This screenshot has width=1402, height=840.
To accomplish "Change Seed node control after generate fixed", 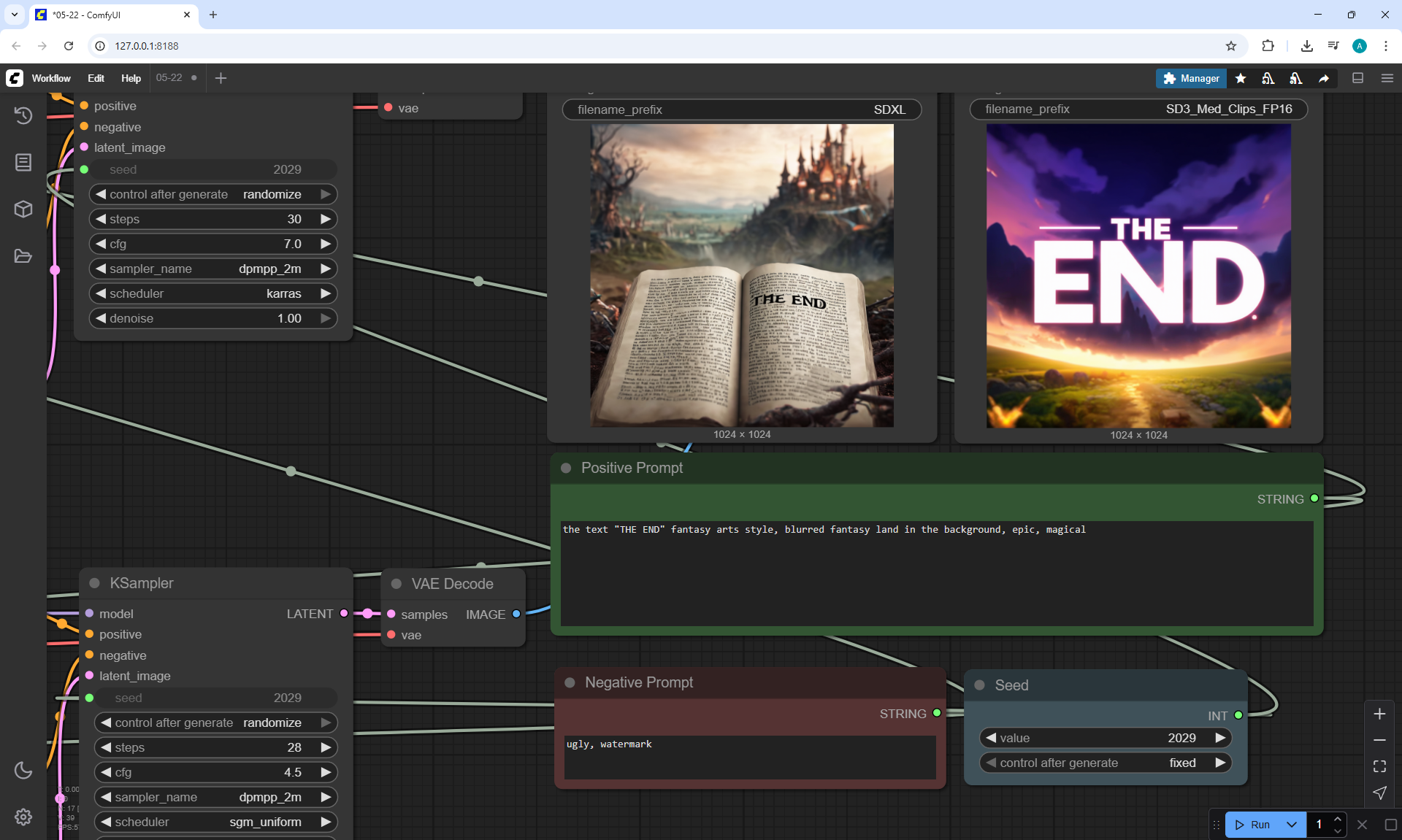I will click(1105, 763).
